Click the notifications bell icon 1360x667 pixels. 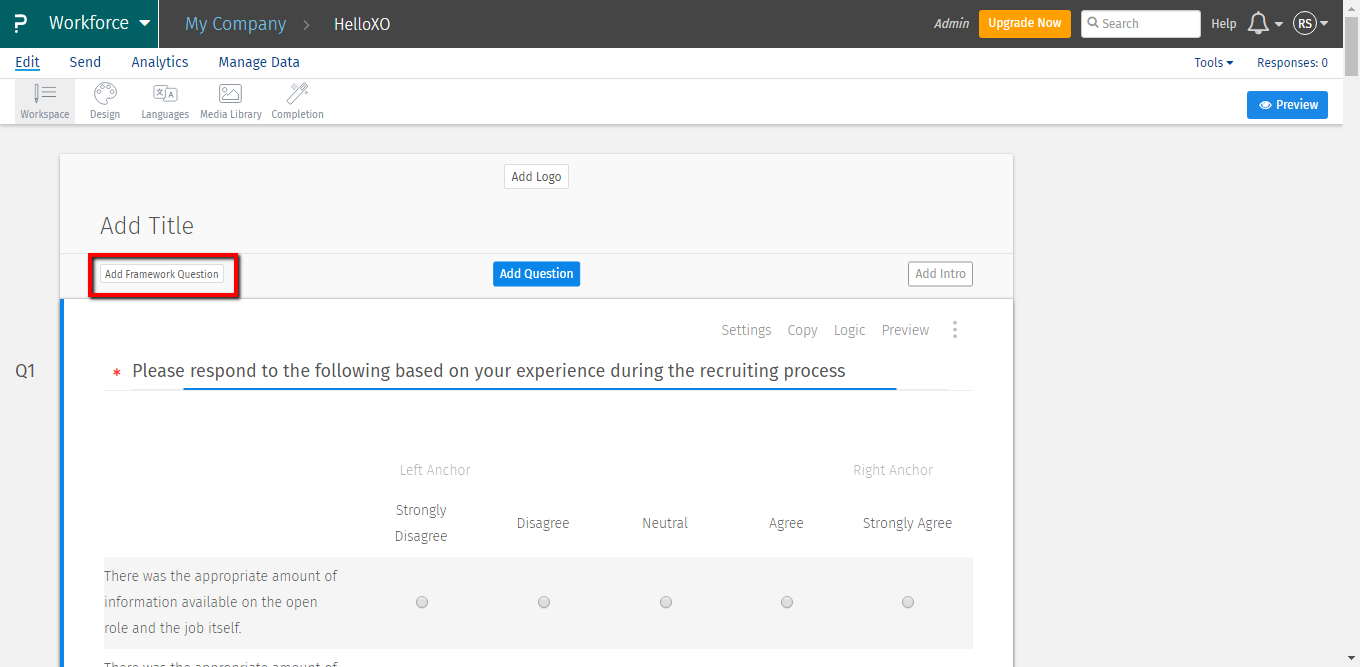click(1259, 23)
